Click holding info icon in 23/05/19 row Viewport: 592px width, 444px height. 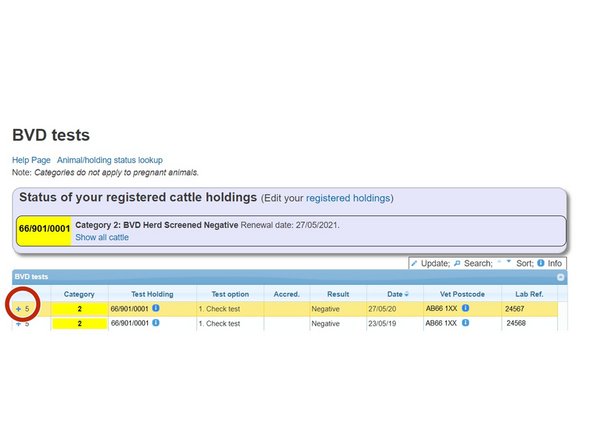click(156, 323)
